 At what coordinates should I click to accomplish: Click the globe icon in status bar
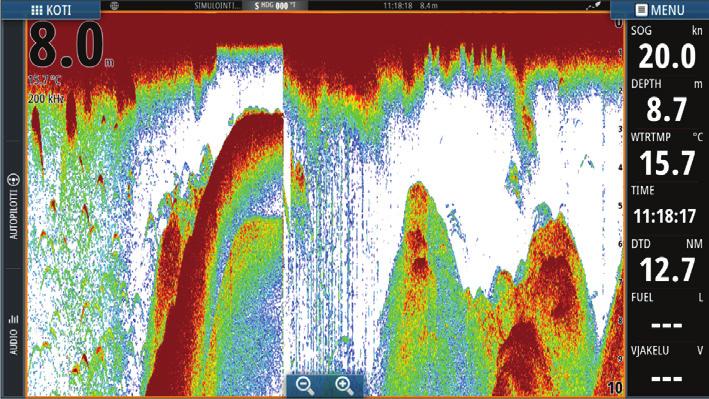pos(114,5)
